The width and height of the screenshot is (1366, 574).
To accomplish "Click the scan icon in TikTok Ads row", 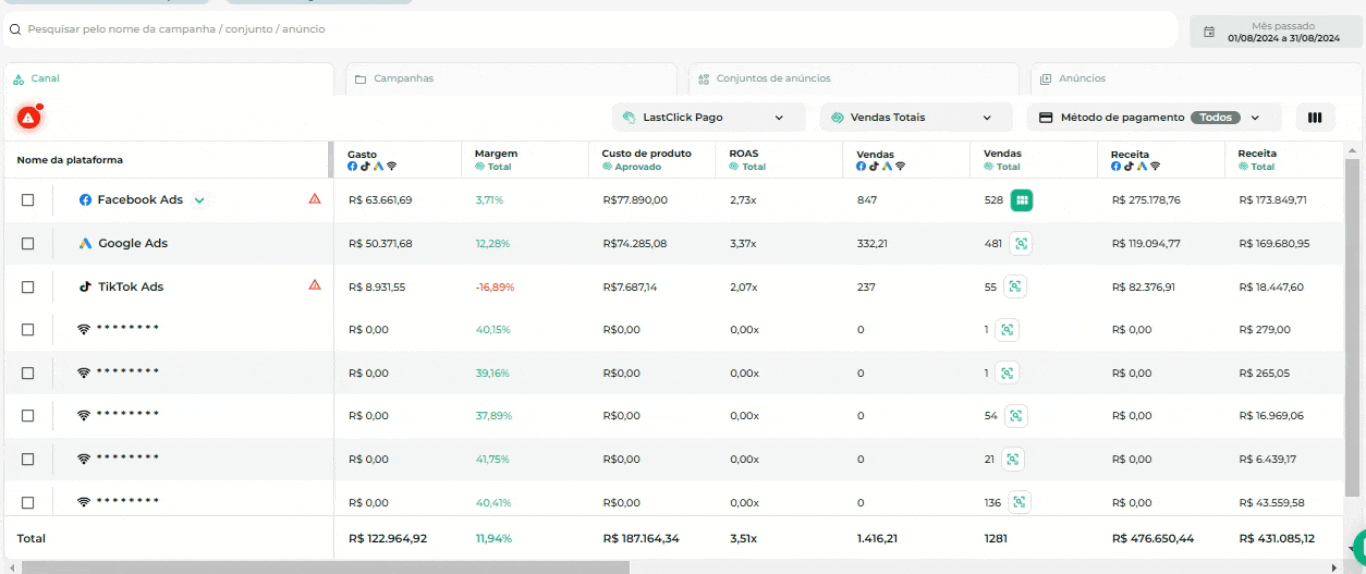I will coord(1015,287).
